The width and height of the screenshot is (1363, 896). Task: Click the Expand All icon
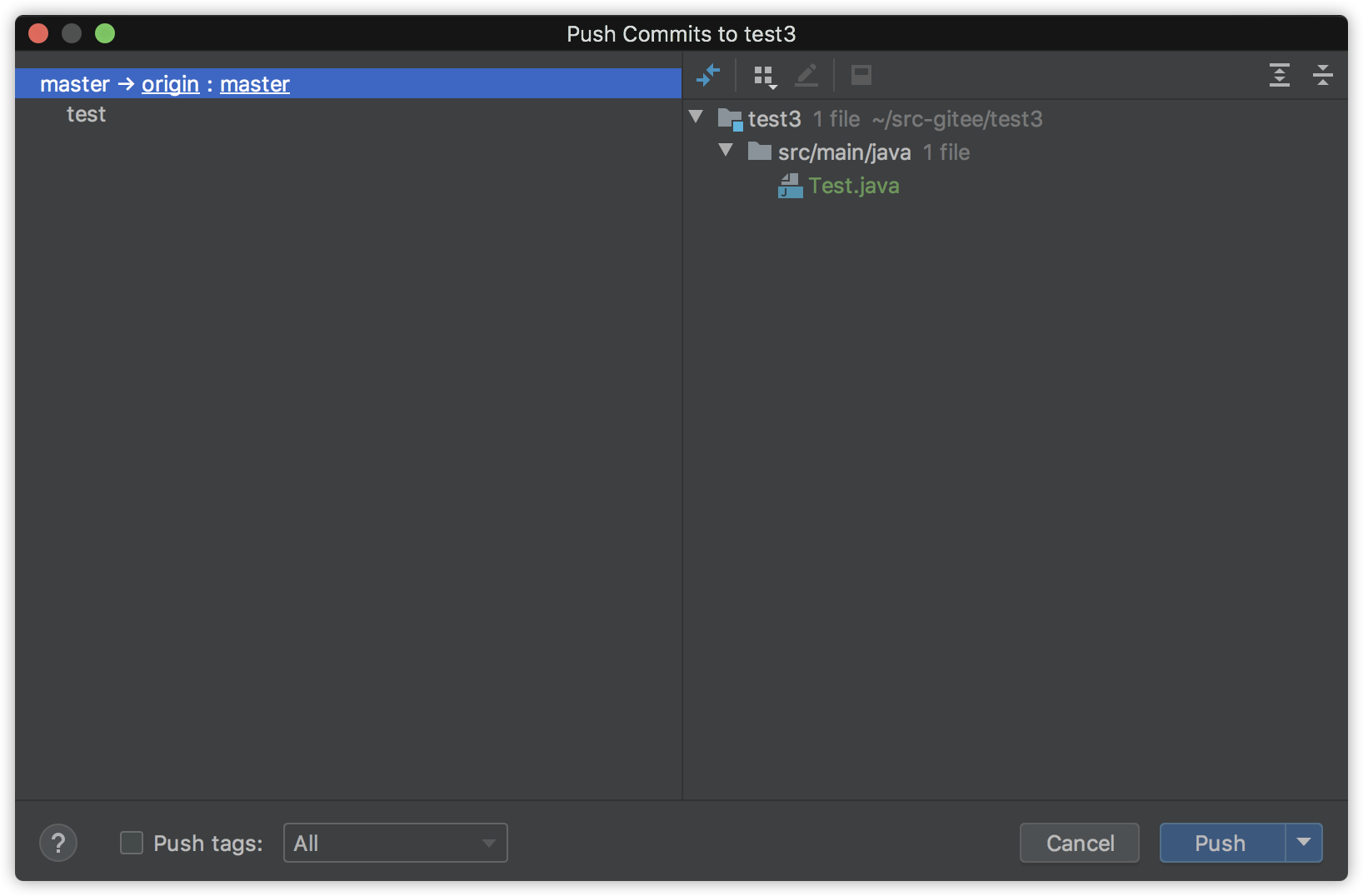pyautogui.click(x=1280, y=75)
